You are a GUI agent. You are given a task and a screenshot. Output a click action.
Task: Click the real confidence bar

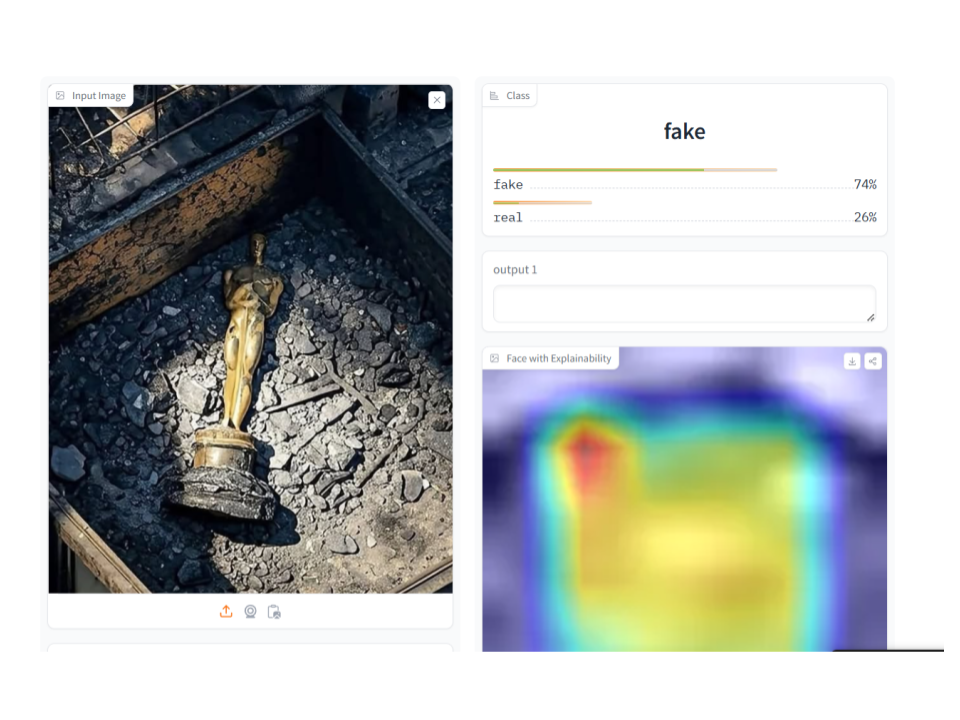coord(542,202)
